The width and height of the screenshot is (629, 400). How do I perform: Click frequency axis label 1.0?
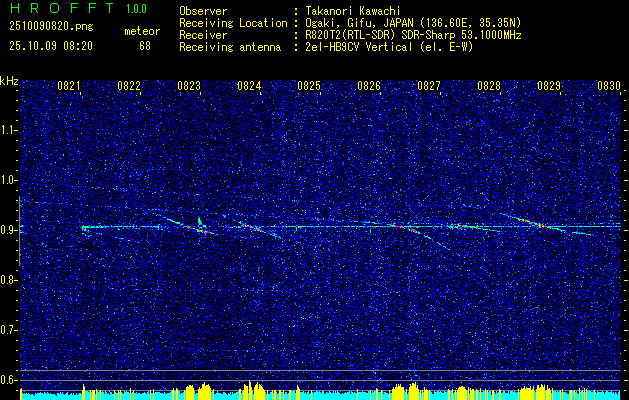coord(8,181)
